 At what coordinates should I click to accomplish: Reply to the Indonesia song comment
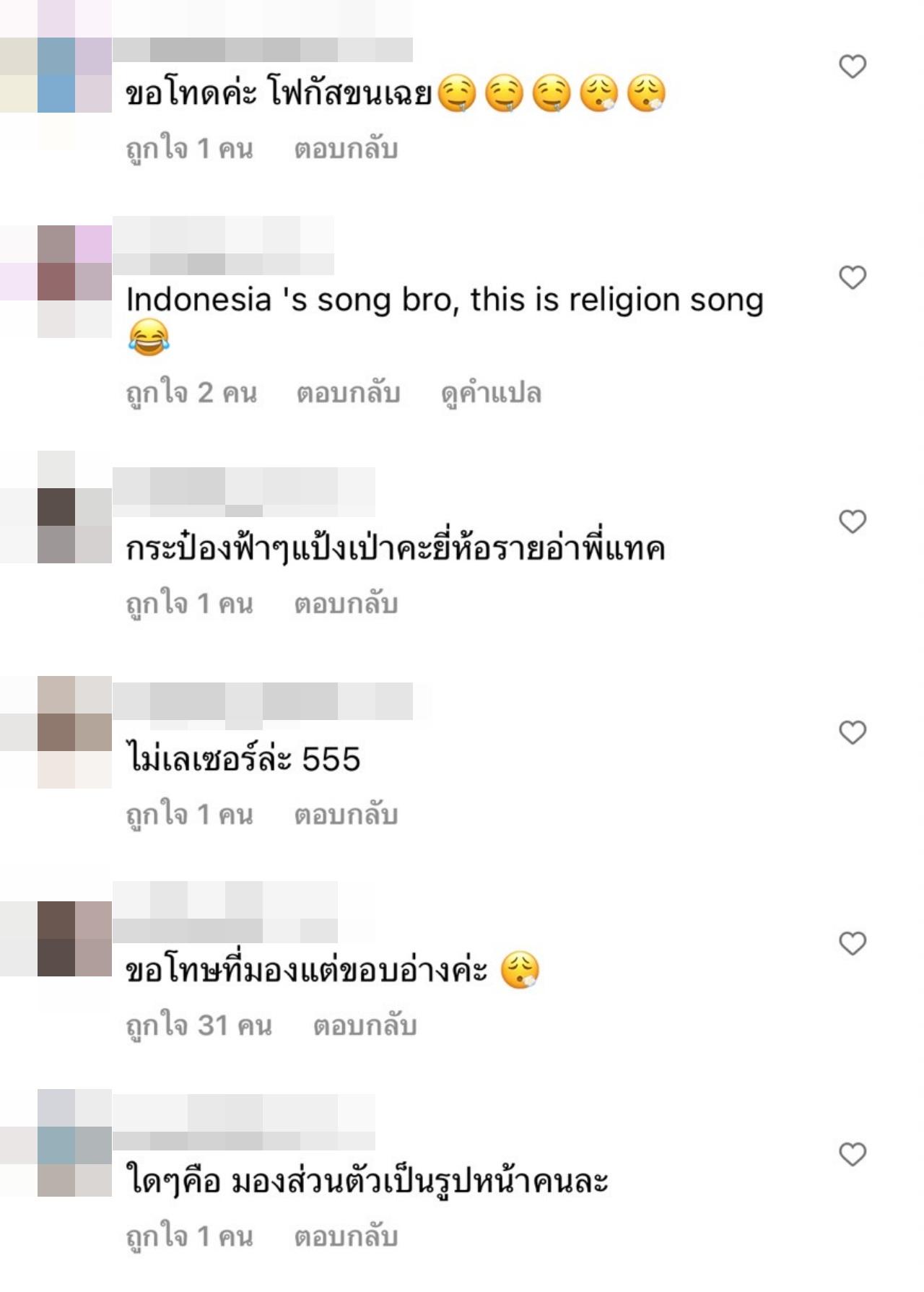[348, 393]
